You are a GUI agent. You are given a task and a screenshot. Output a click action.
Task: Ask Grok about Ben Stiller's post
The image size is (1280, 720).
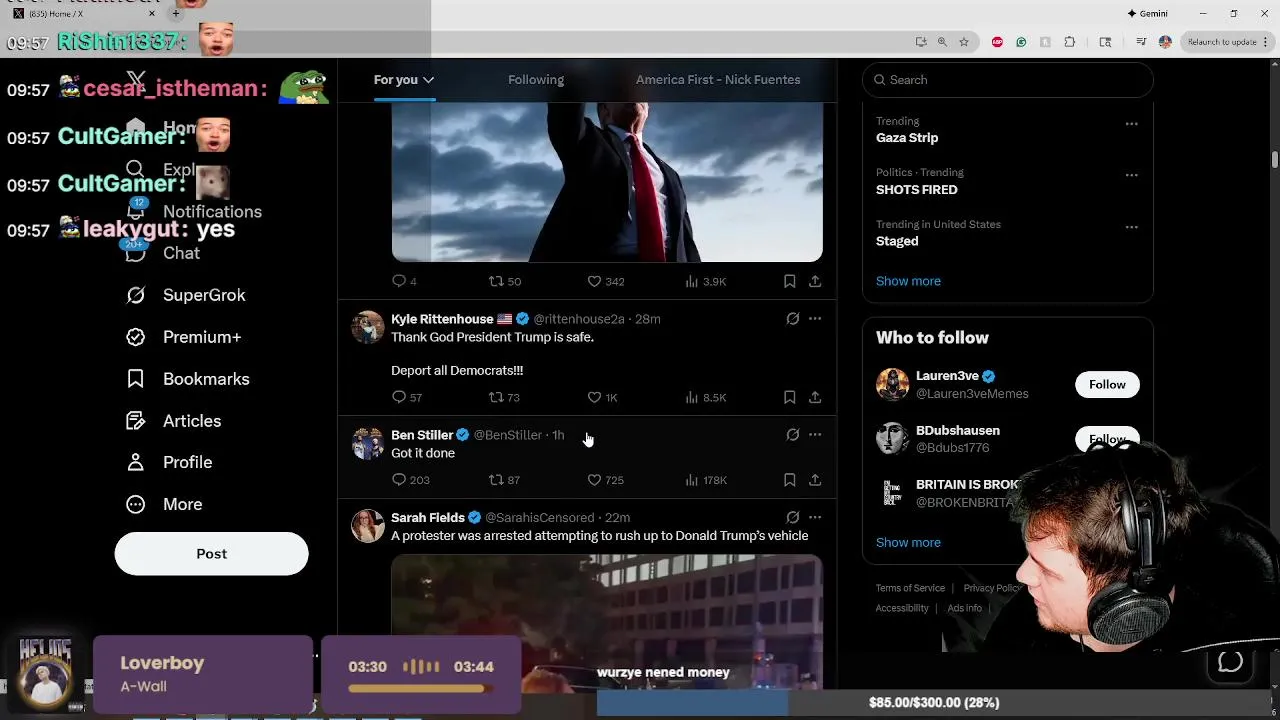[792, 435]
